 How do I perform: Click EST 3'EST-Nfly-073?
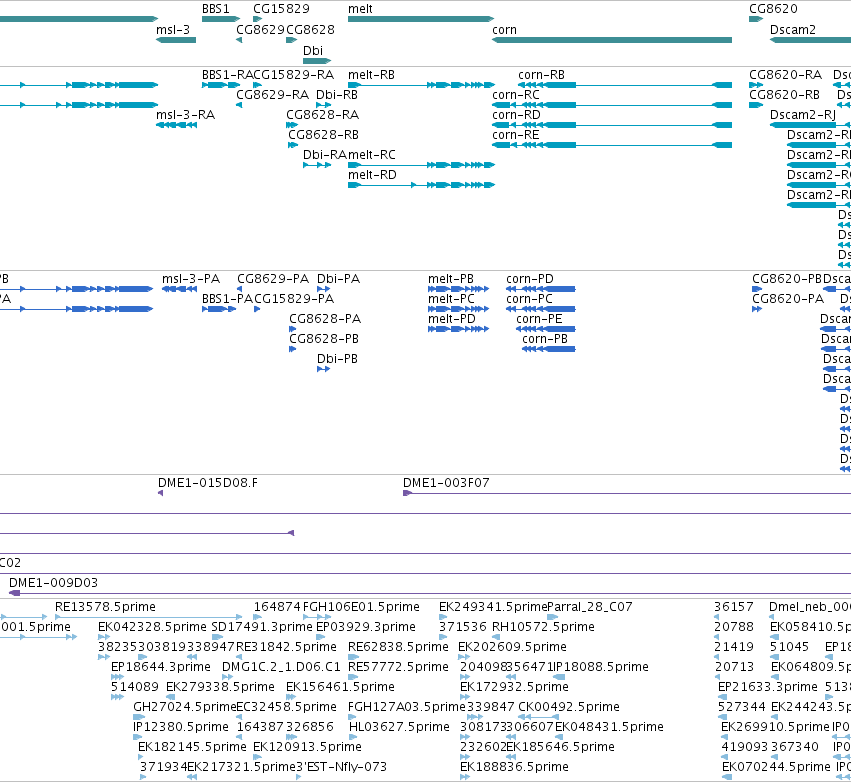(342, 767)
